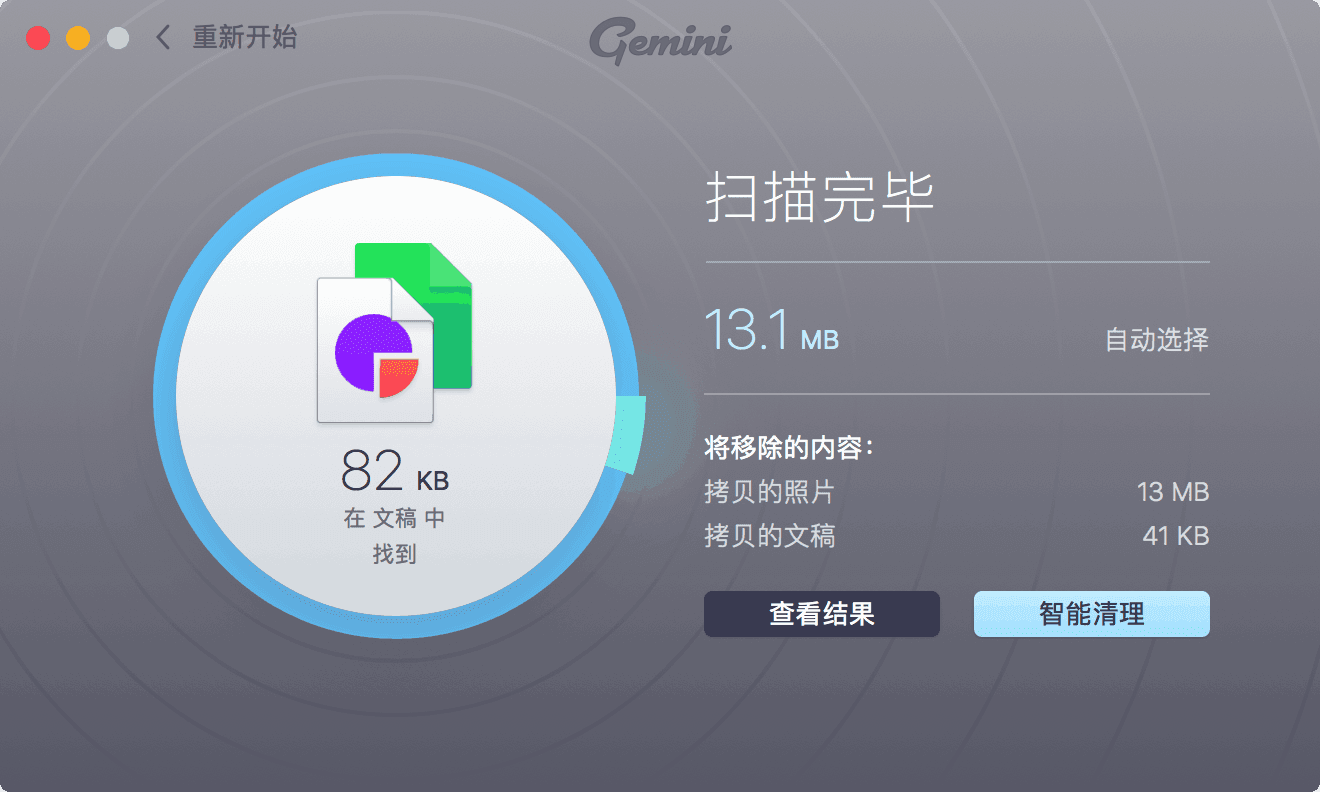
Task: Close the Gemini window with red button
Action: (38, 39)
